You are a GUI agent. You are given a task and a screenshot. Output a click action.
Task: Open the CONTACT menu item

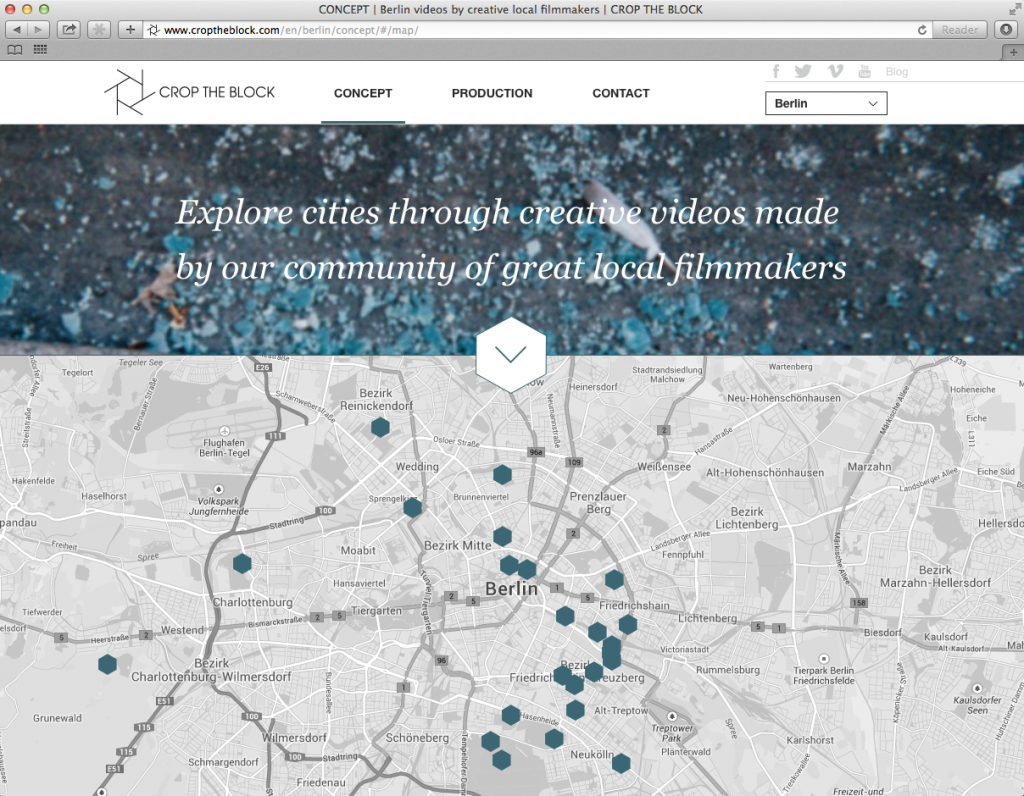(620, 93)
